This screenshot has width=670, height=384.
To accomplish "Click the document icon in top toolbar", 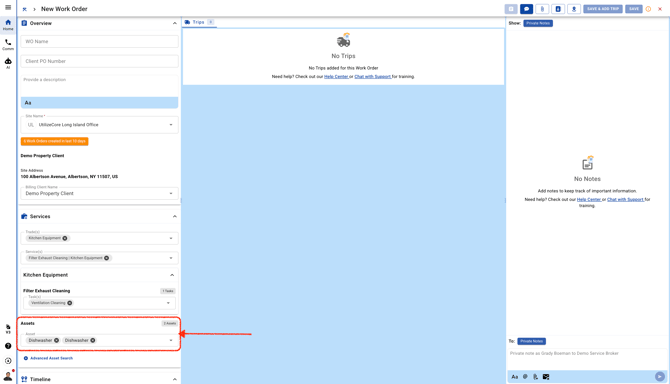I will pos(558,9).
